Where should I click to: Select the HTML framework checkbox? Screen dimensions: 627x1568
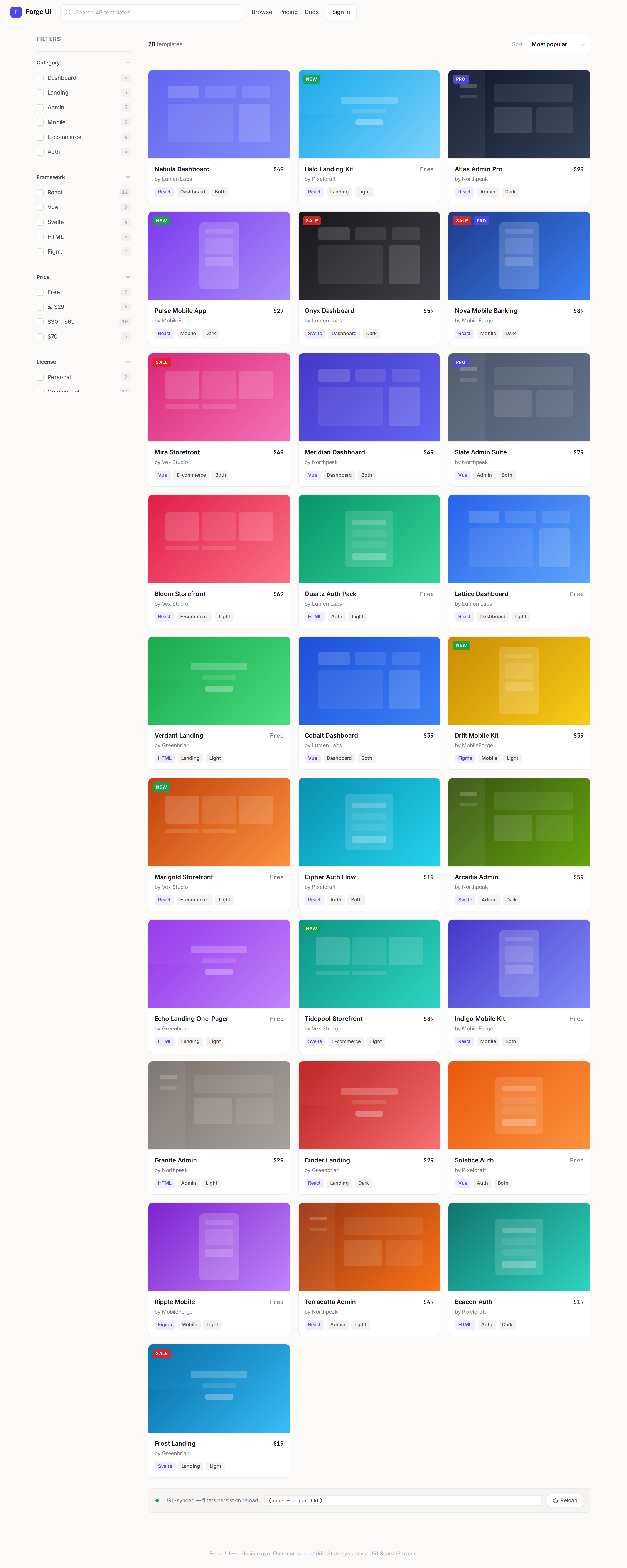coord(40,237)
